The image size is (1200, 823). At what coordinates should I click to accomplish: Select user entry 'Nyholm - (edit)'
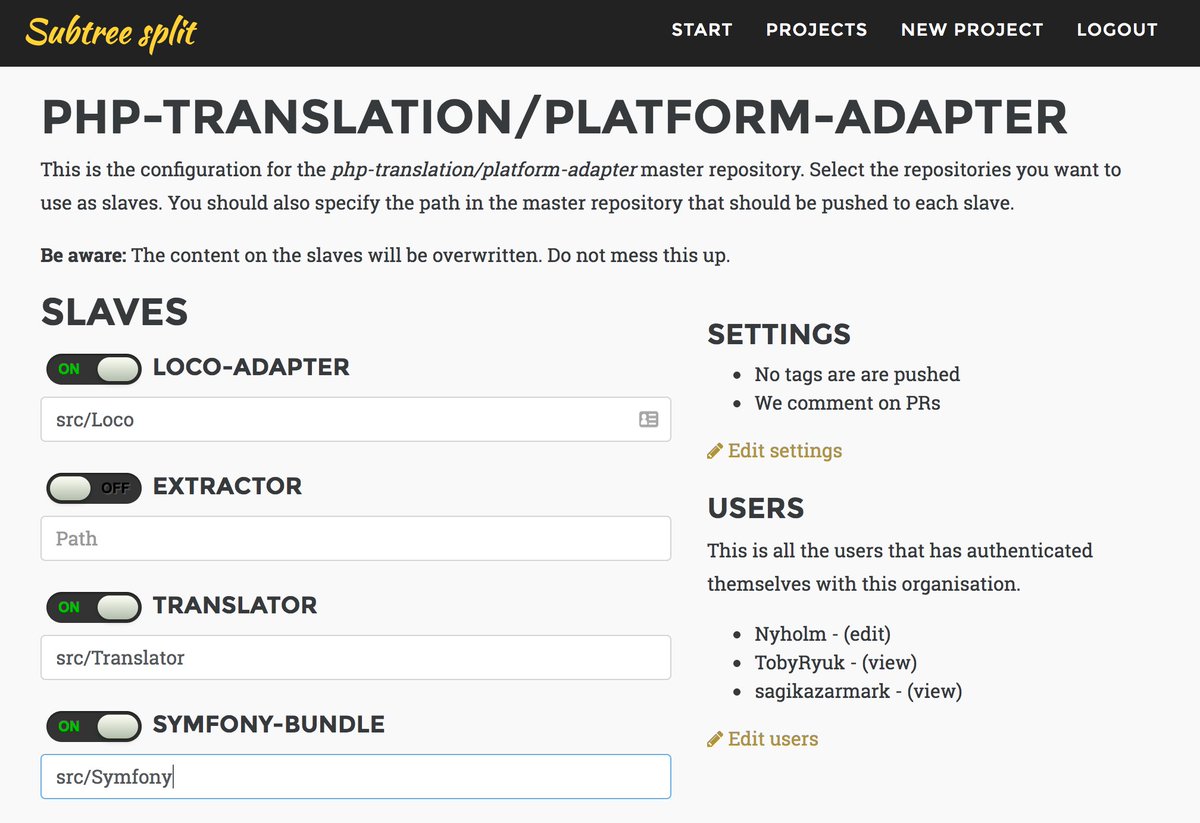coord(822,633)
